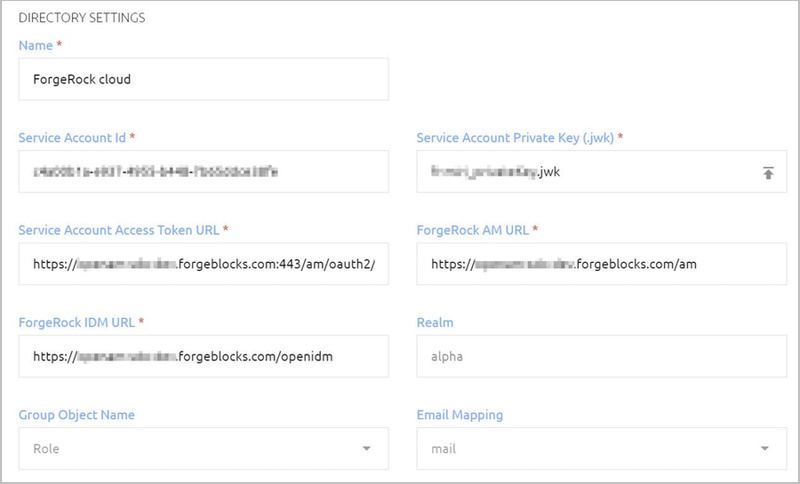This screenshot has width=800, height=484.
Task: Click the Service Account Access Token URL label
Action: (x=119, y=230)
